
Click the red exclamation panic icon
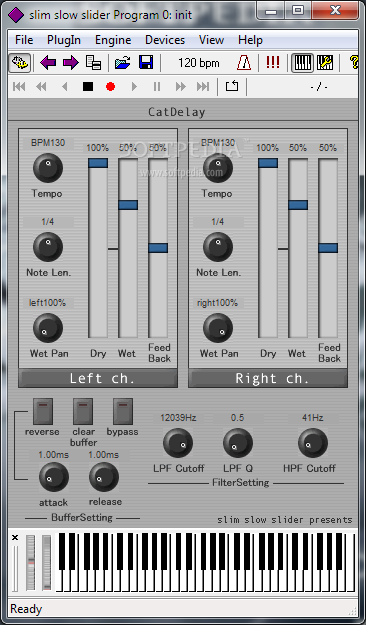[273, 63]
